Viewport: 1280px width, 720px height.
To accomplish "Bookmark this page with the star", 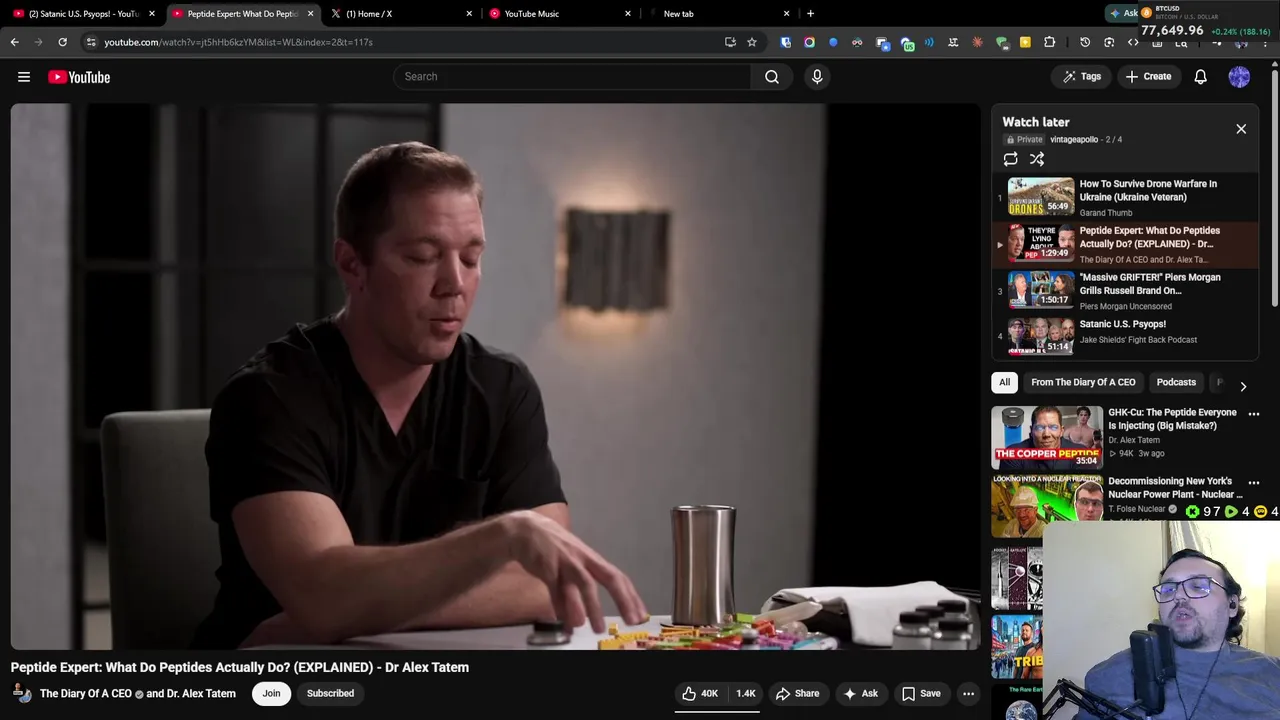I will pyautogui.click(x=752, y=42).
